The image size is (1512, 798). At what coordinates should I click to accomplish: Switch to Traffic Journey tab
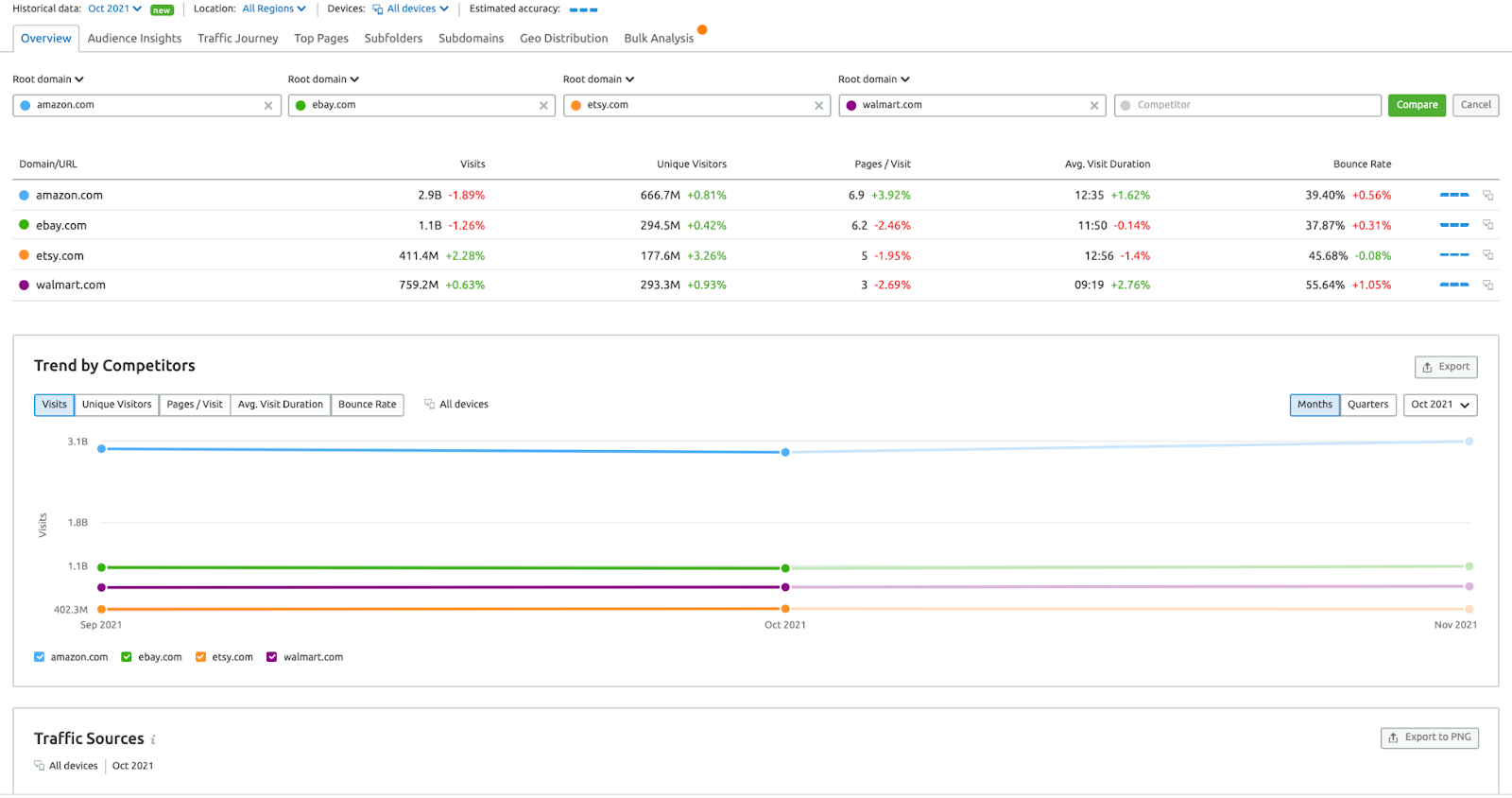238,39
